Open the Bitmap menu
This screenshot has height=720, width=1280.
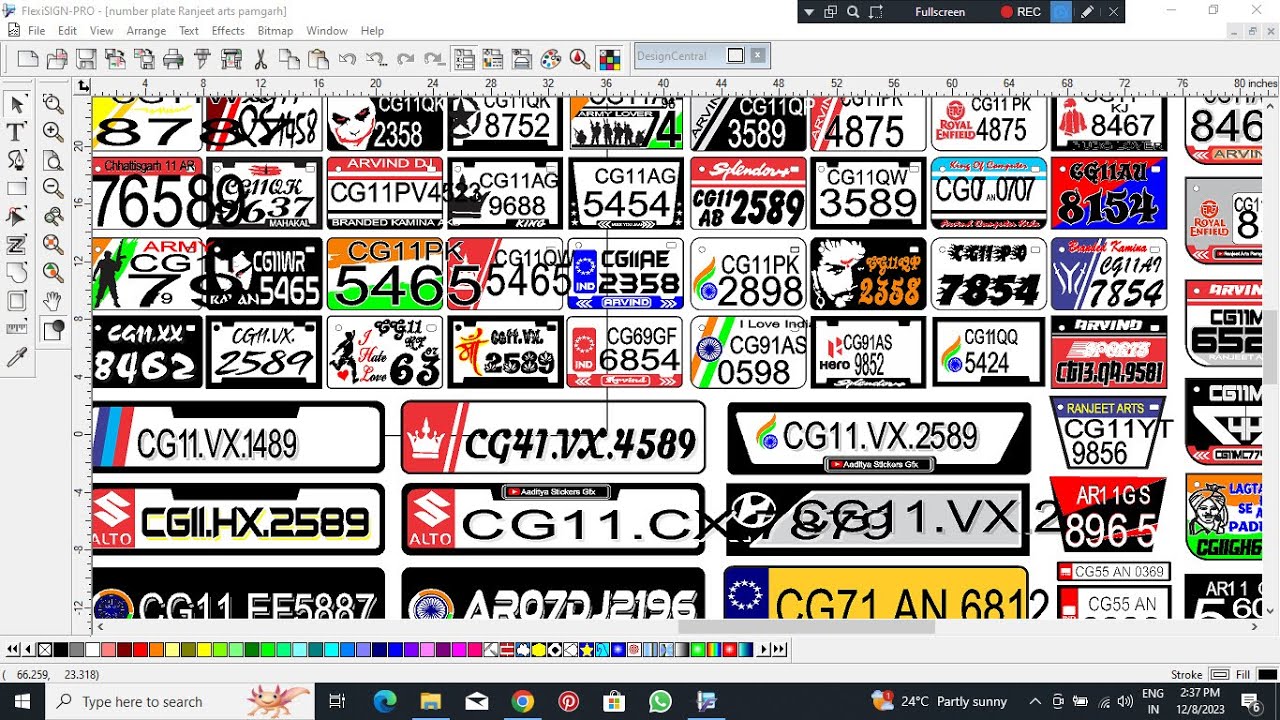click(275, 31)
